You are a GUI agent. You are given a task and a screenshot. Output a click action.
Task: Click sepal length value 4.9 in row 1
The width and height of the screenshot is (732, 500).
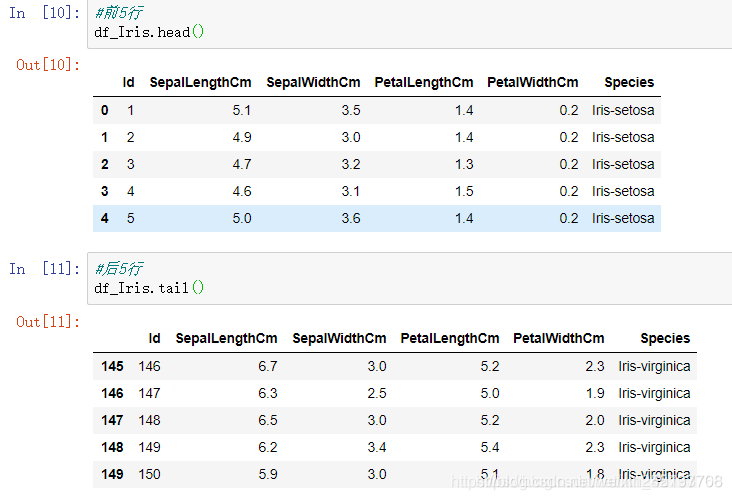242,137
